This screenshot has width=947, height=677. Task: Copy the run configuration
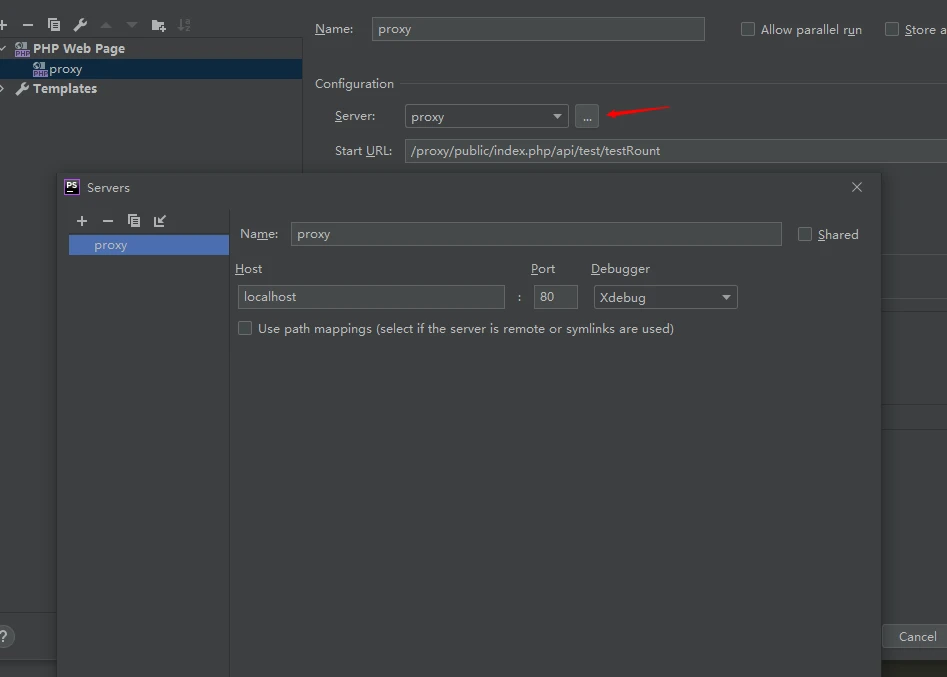tap(54, 25)
